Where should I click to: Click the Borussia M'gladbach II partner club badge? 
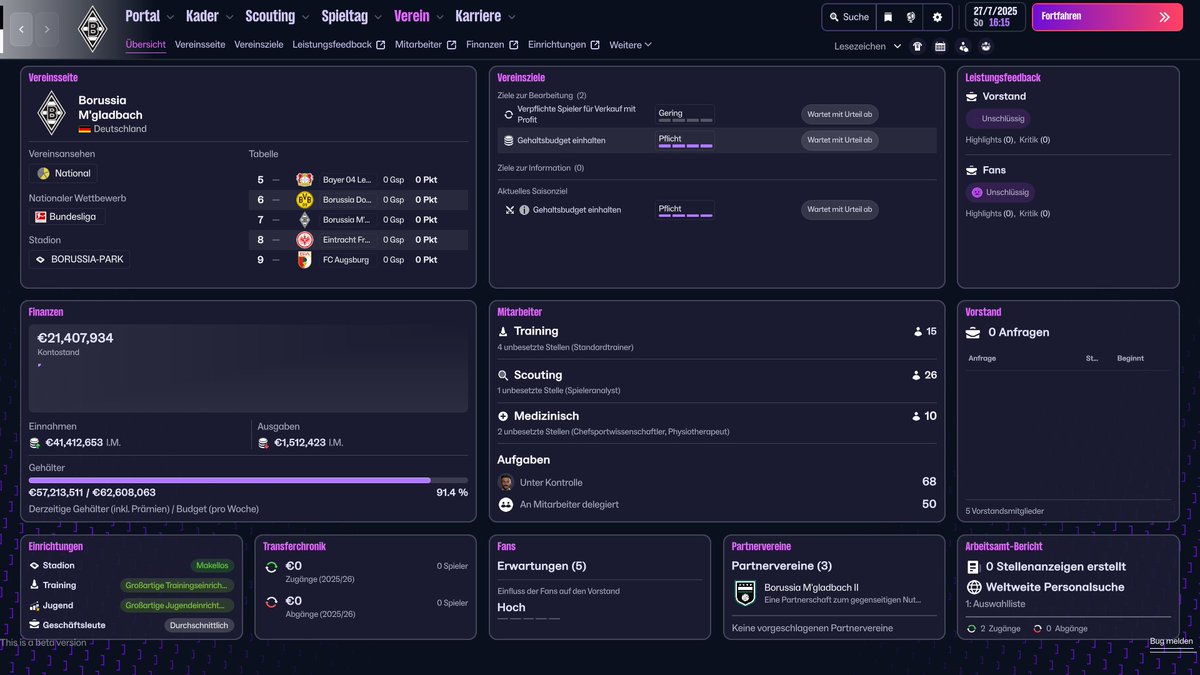pos(745,593)
